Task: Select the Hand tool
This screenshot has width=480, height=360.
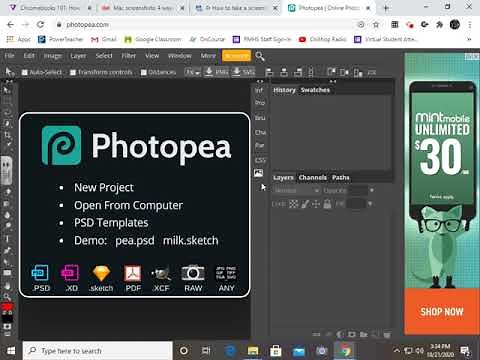Action: tap(7, 286)
